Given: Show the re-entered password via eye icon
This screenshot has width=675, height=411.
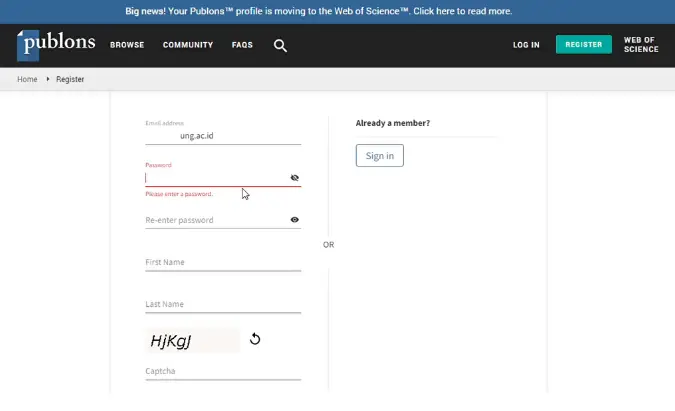Looking at the screenshot, I should click(x=295, y=220).
